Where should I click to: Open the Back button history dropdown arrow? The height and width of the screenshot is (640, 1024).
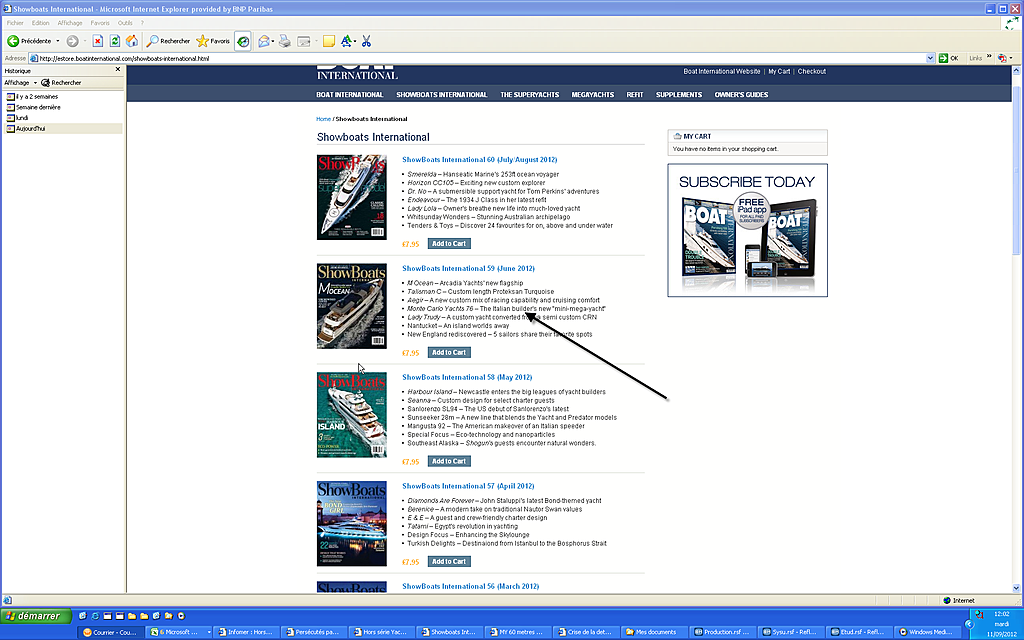[57, 41]
